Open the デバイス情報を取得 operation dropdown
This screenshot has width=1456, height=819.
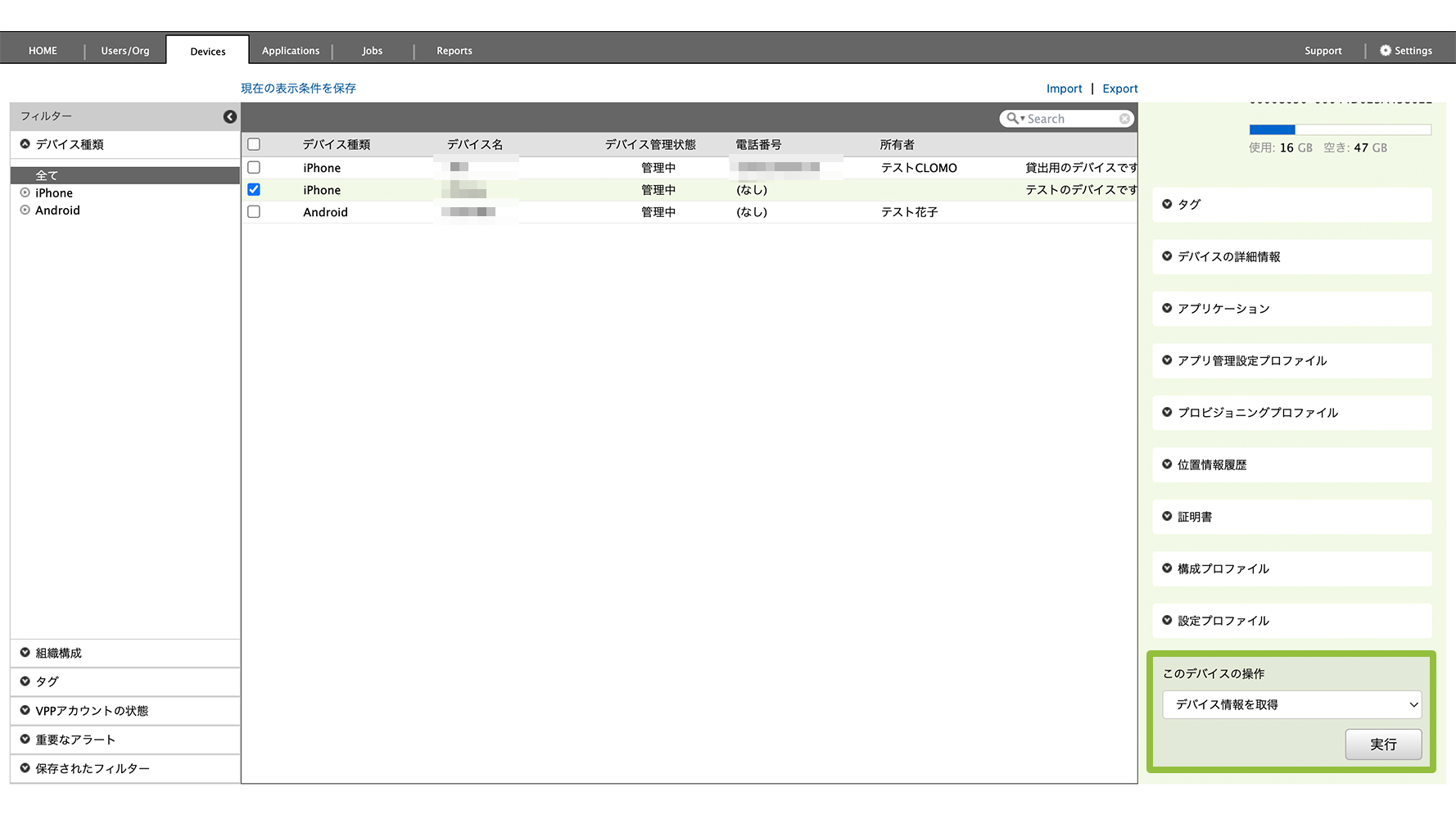(x=1291, y=704)
